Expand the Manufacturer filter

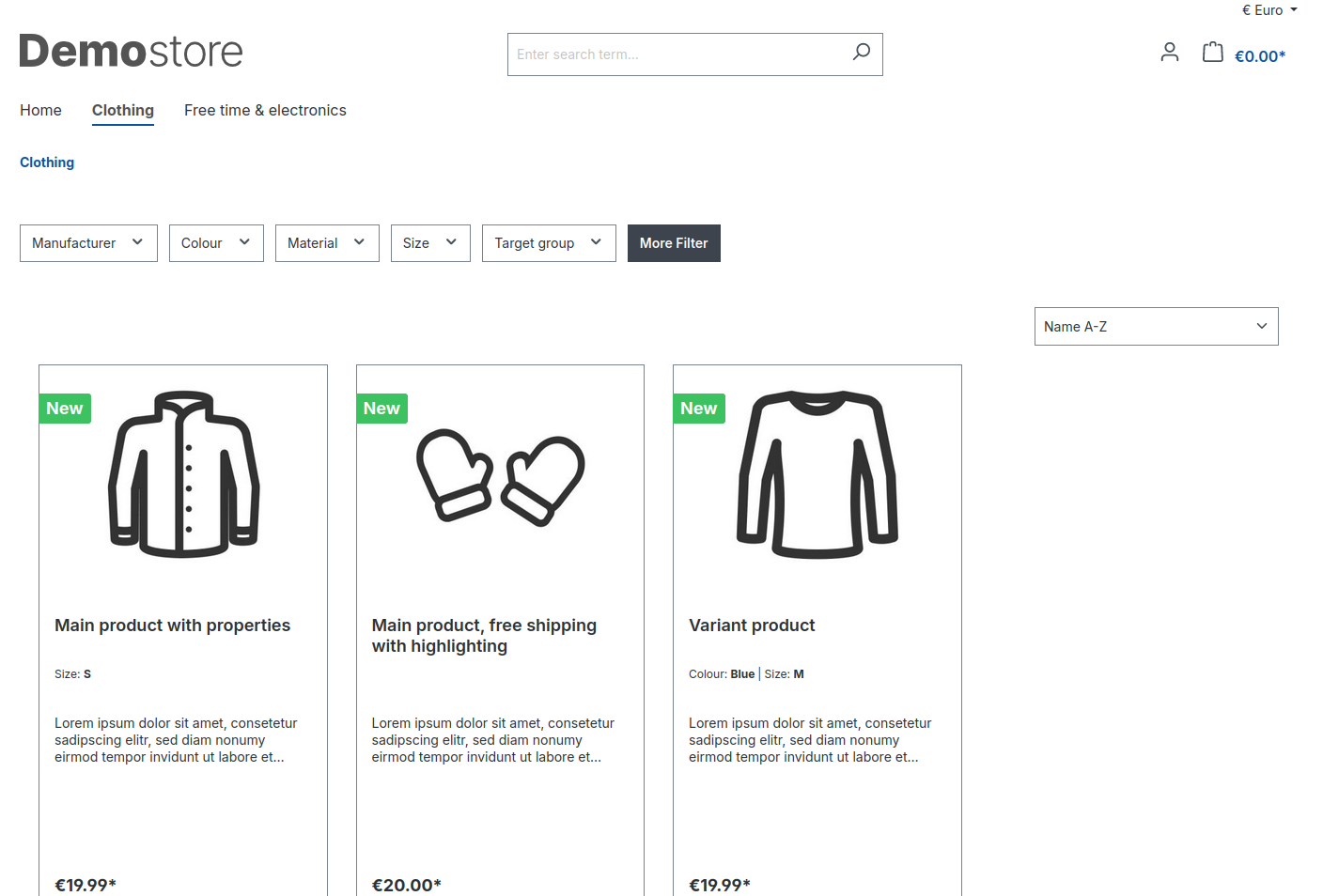point(88,243)
